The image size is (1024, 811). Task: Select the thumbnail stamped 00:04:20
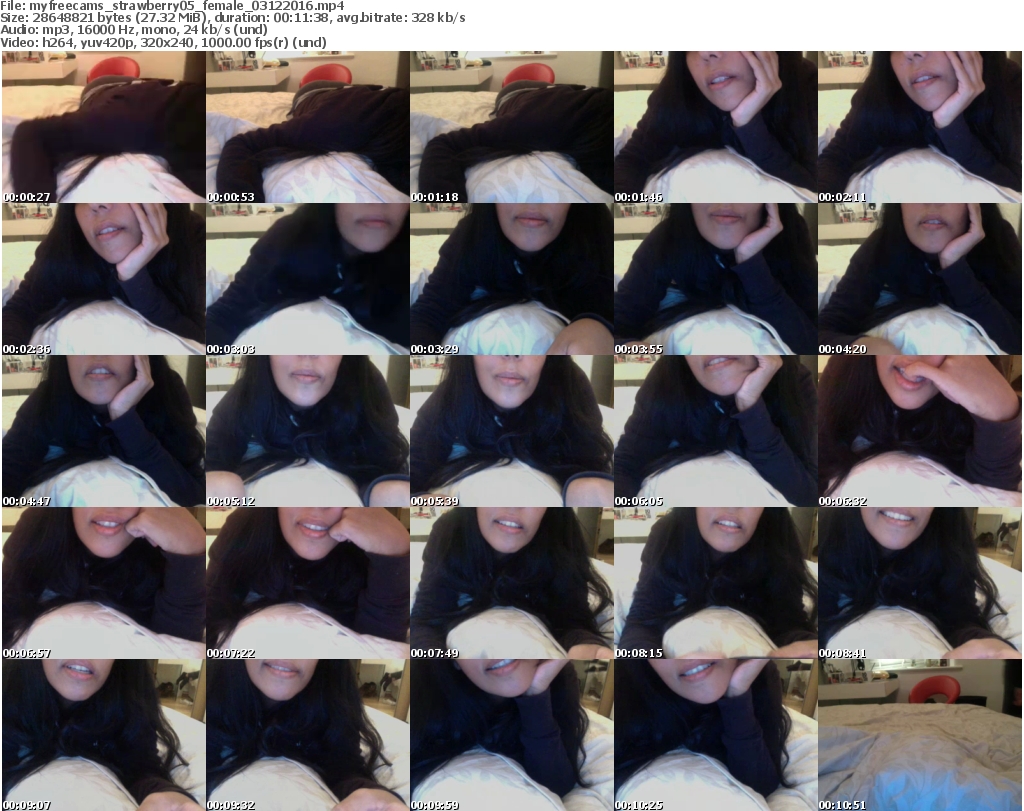(x=920, y=279)
